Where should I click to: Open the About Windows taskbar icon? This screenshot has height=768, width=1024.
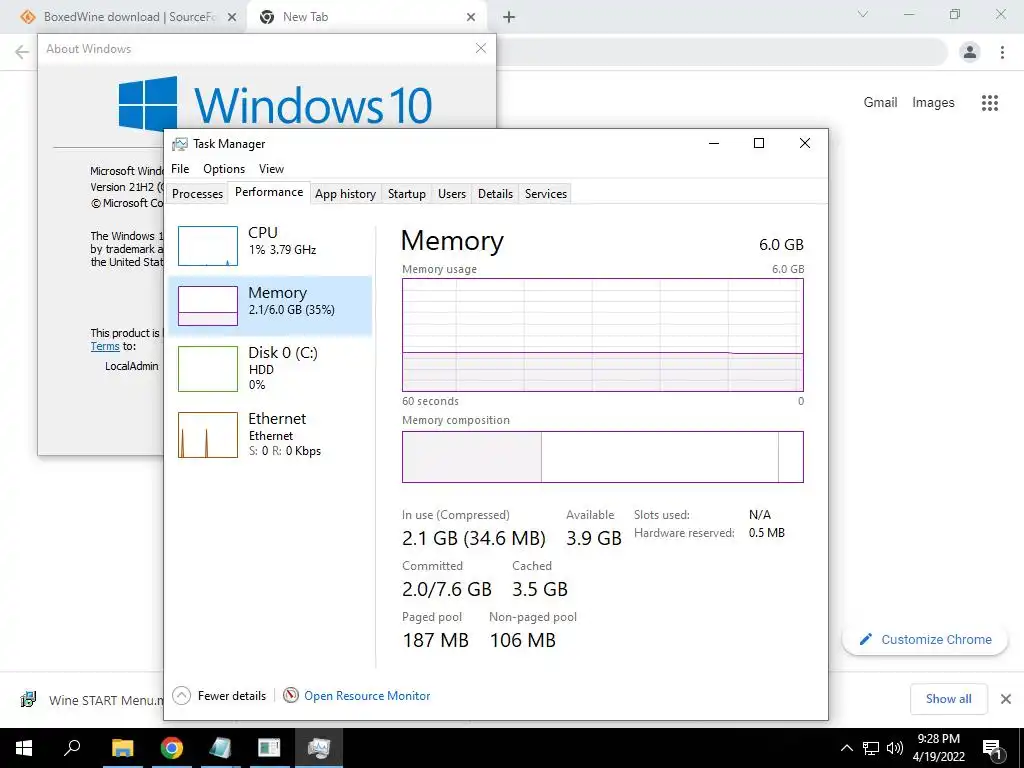(x=269, y=748)
